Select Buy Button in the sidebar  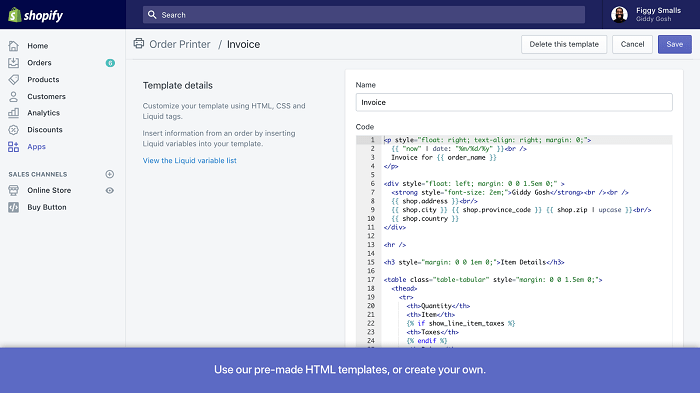click(47, 207)
